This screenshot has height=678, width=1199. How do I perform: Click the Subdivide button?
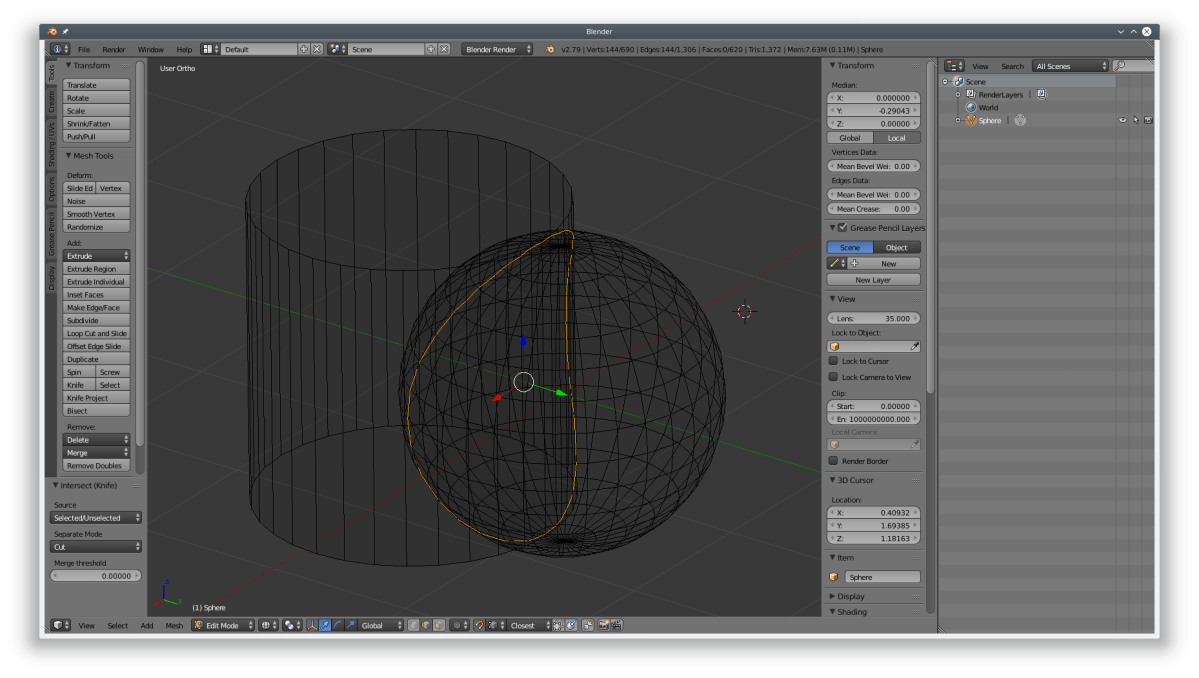[x=96, y=320]
